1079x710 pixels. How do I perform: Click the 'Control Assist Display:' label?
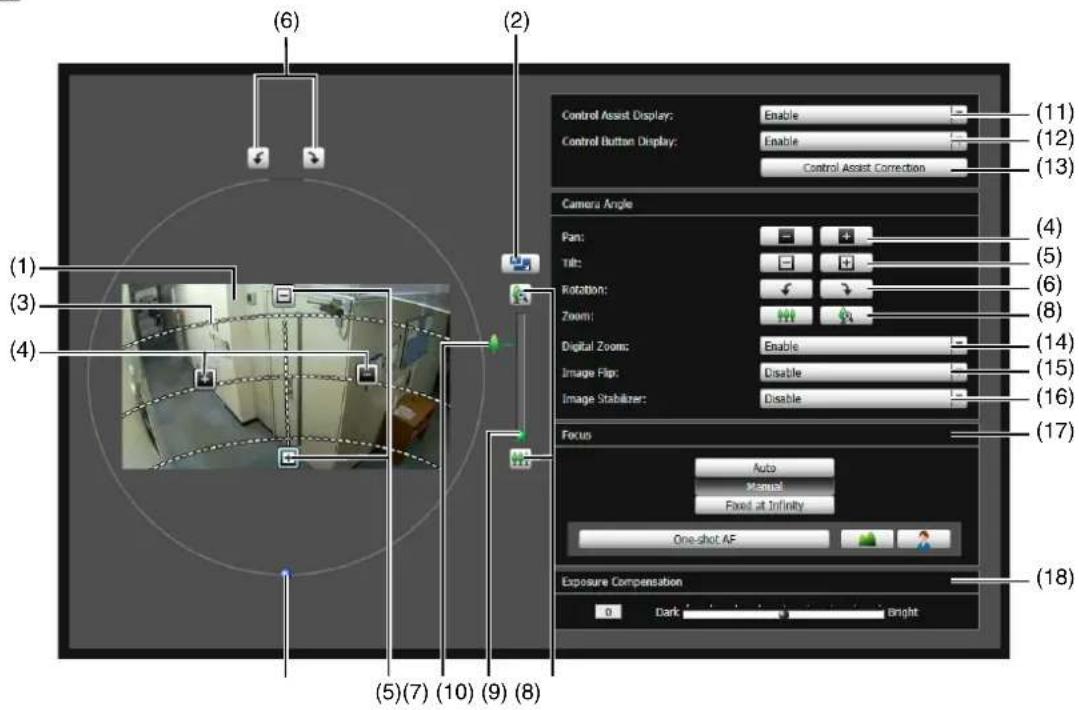click(617, 115)
